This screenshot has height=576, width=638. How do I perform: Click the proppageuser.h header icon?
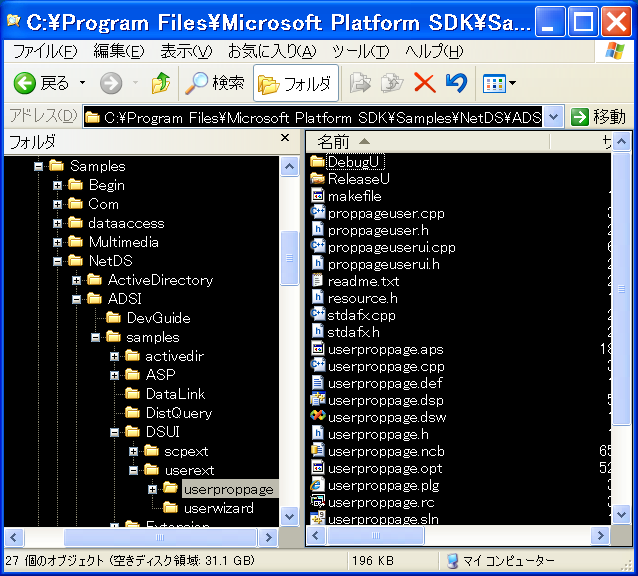(317, 230)
